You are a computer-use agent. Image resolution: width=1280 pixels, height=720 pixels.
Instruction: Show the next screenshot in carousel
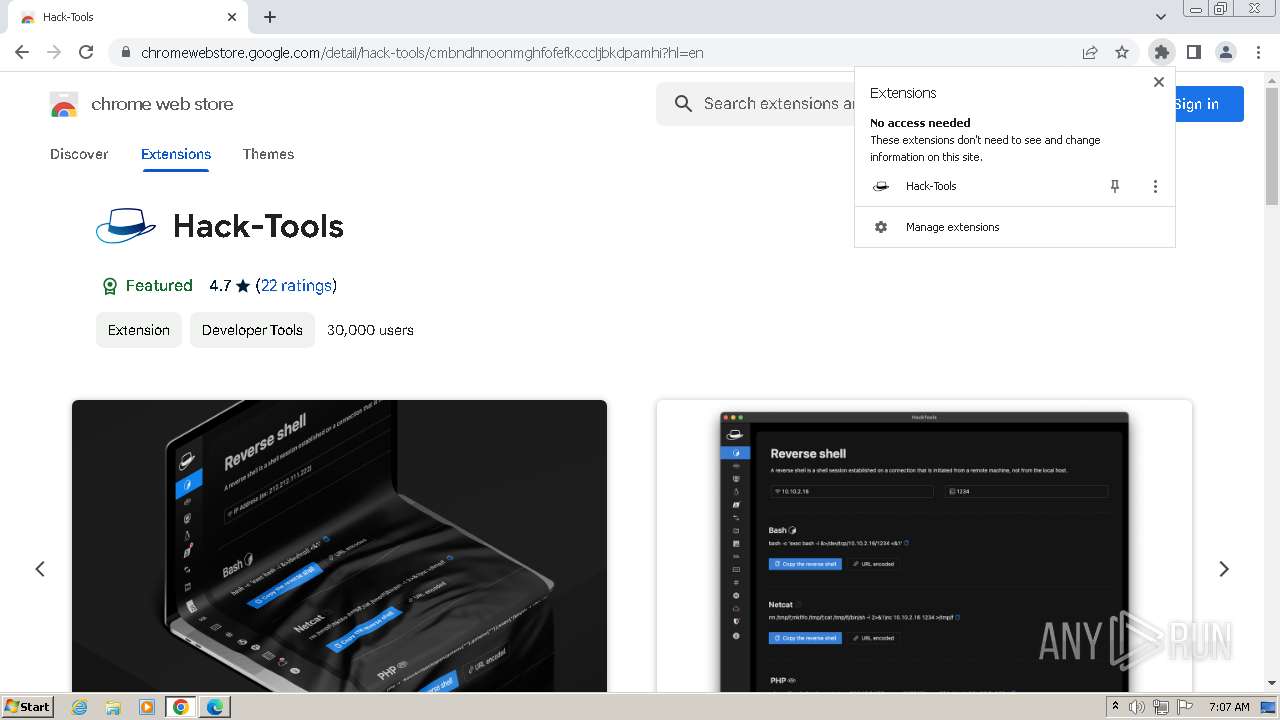1224,569
